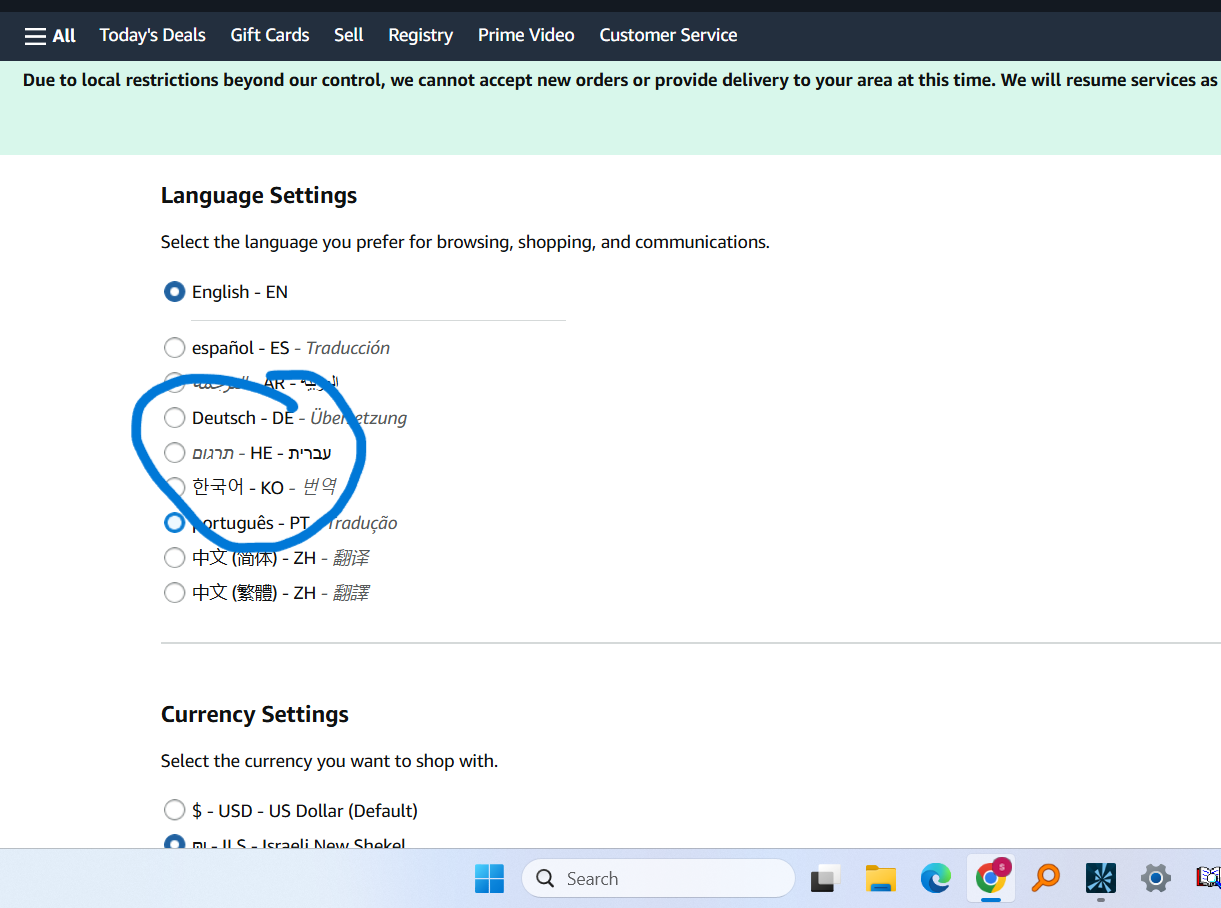
Task: Open the Sell page
Action: (349, 35)
